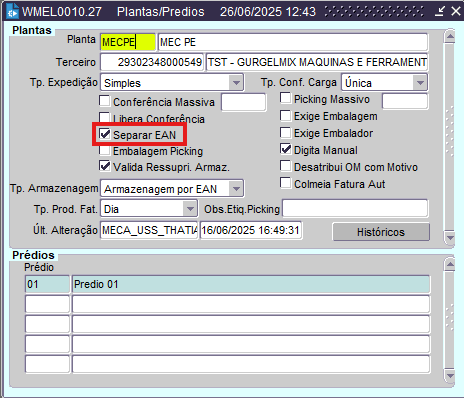Enable Desatribui OM com Motivo checkbox

[x=285, y=166]
